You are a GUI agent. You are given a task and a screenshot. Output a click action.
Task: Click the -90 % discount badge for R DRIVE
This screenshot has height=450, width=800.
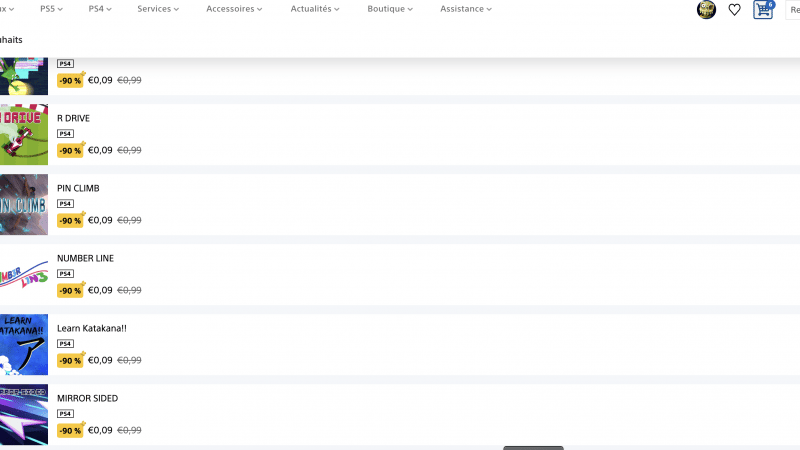point(70,150)
